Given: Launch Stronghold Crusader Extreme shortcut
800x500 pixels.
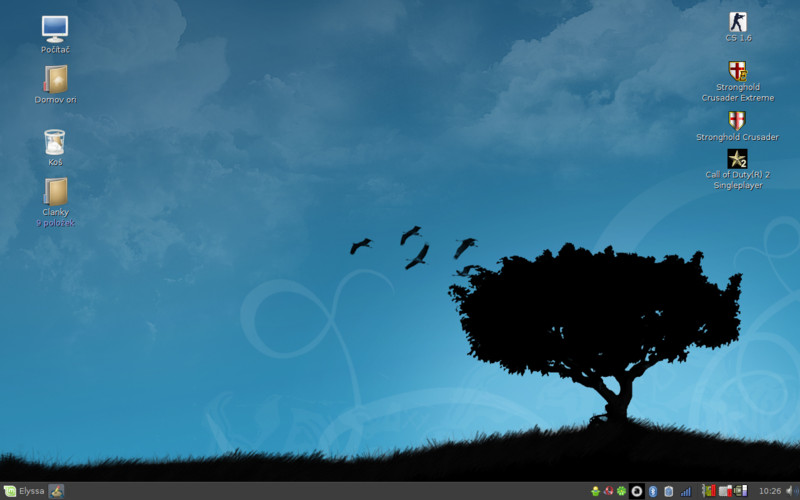Looking at the screenshot, I should 737,82.
